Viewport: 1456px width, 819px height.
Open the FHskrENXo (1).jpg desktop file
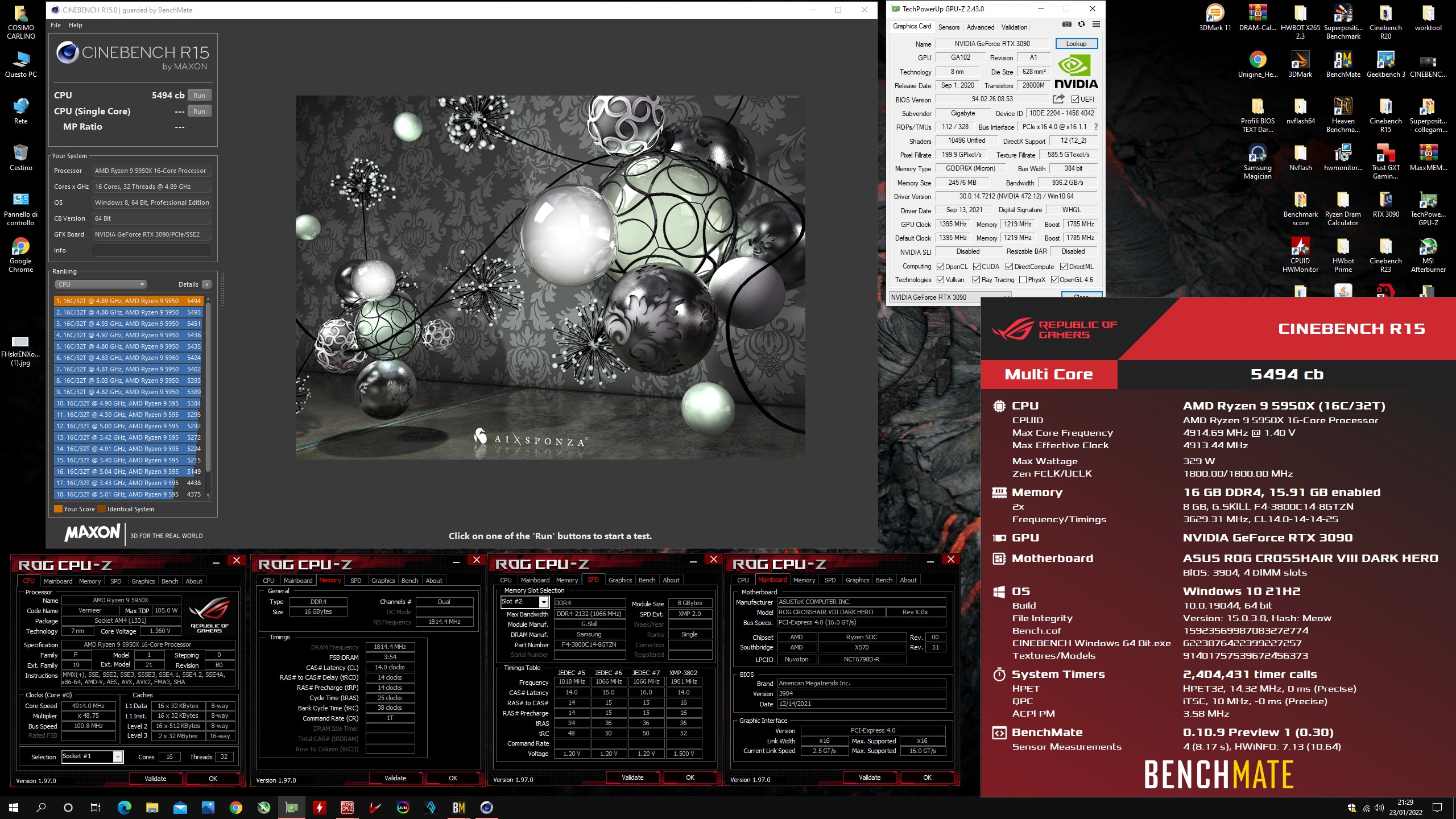[x=20, y=350]
